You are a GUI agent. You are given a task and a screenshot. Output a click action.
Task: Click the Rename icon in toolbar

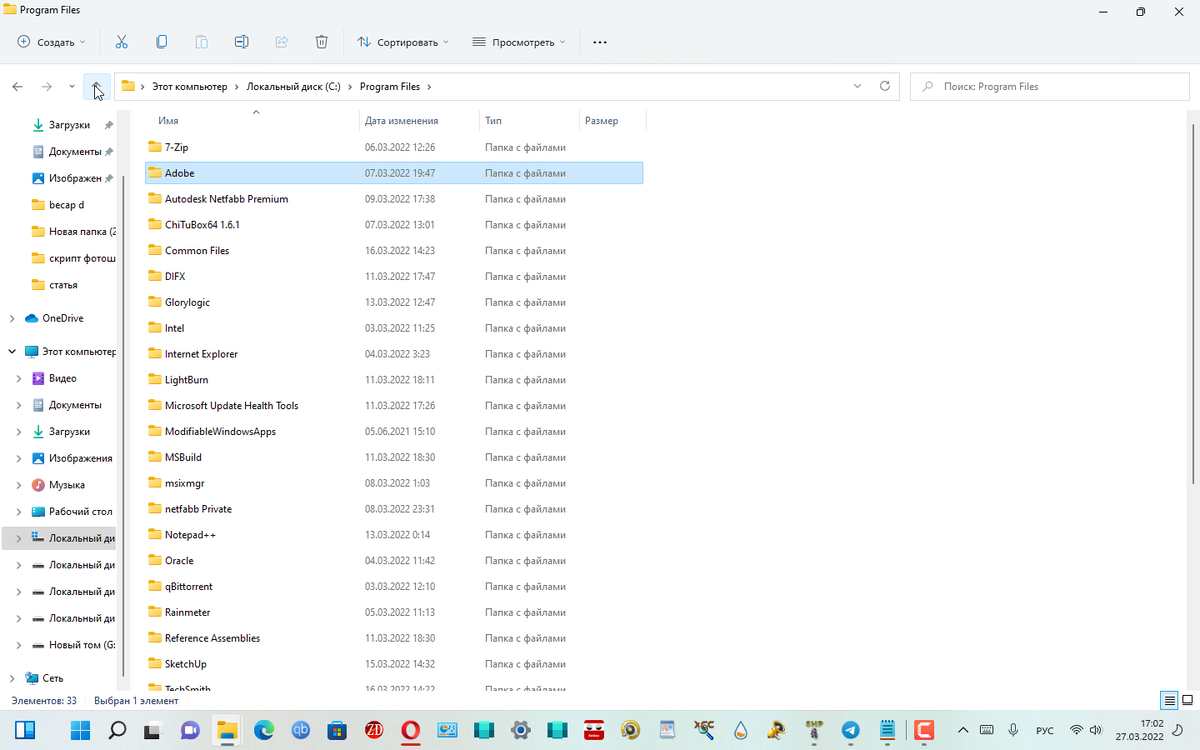[x=241, y=42]
